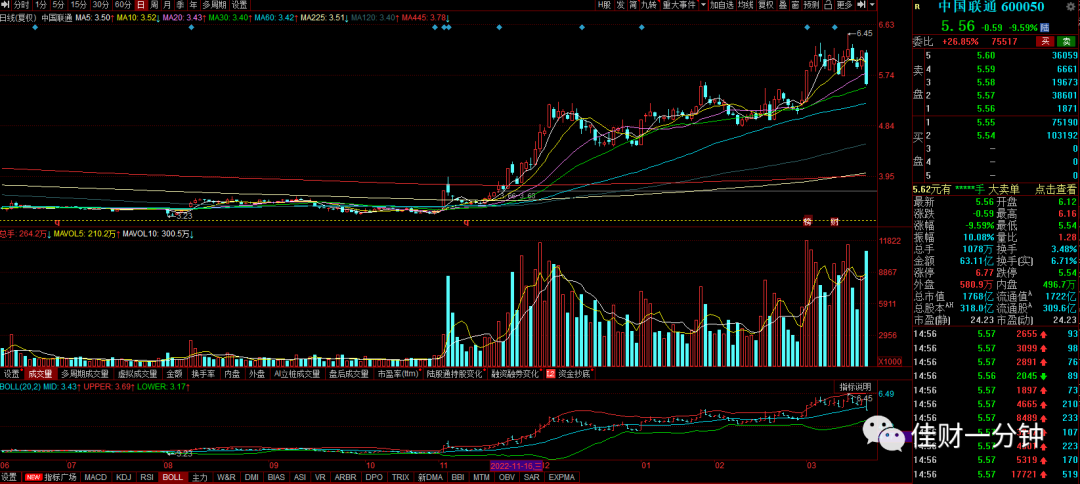Select the 成交量 volume indicator tab
Viewport: 1080px width, 484px height.
[40, 375]
